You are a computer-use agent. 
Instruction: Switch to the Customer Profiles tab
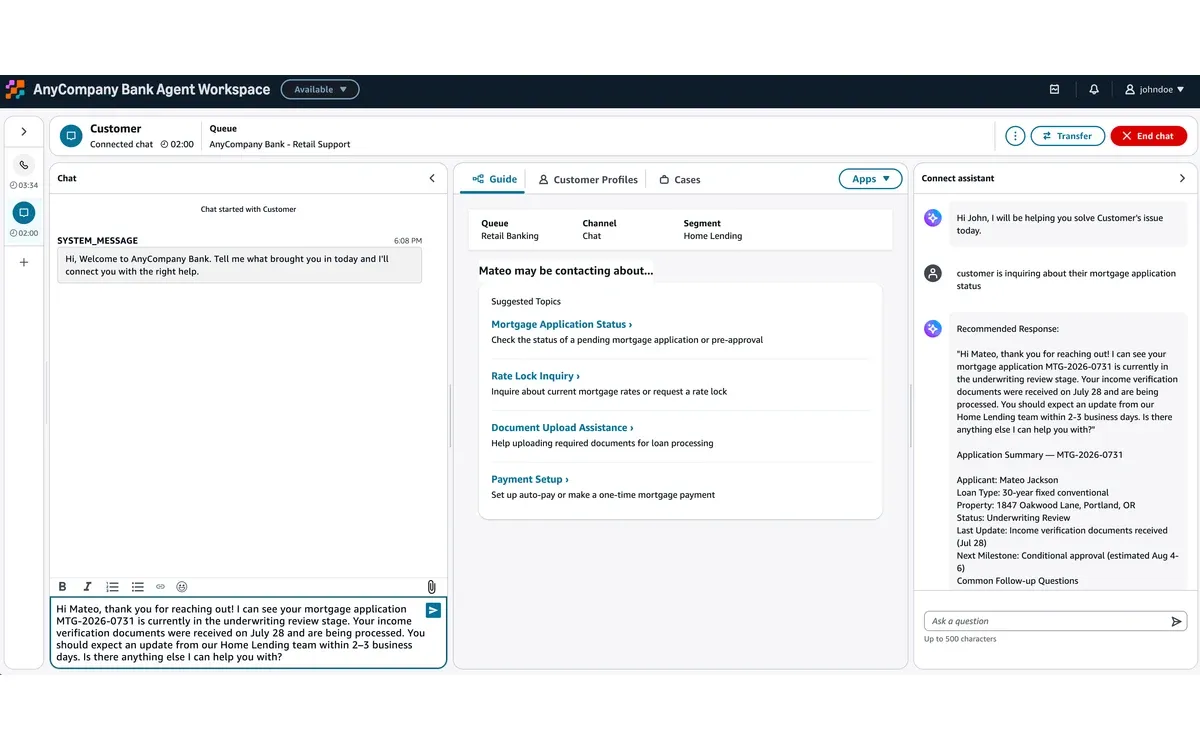pyautogui.click(x=588, y=180)
